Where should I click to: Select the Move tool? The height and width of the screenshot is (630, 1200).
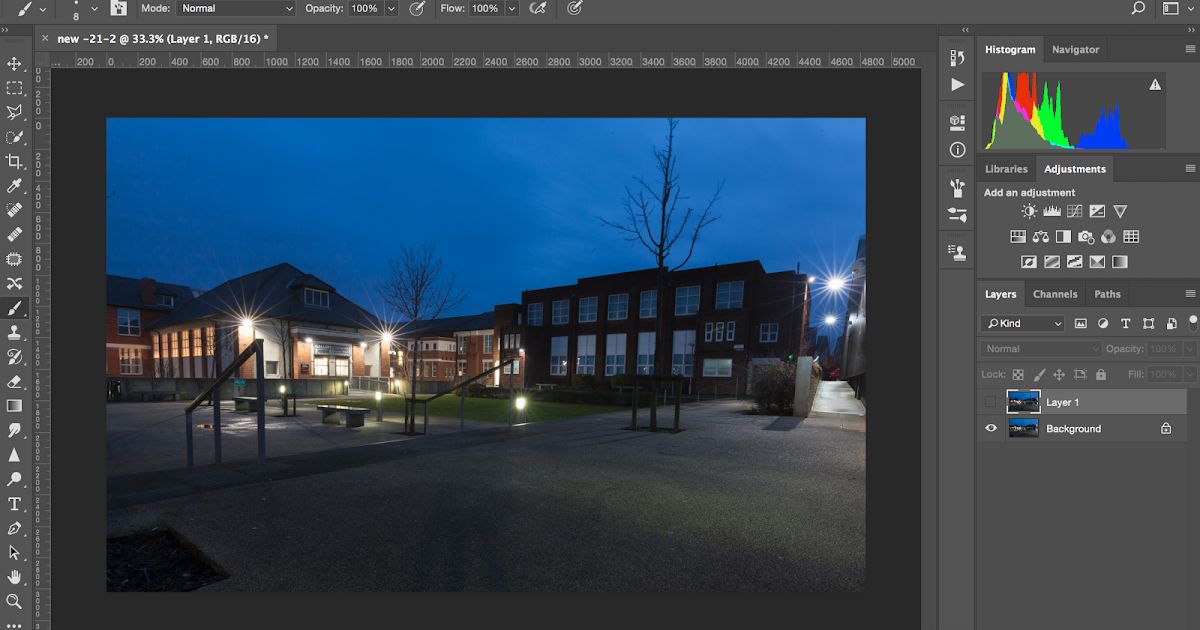coord(15,65)
